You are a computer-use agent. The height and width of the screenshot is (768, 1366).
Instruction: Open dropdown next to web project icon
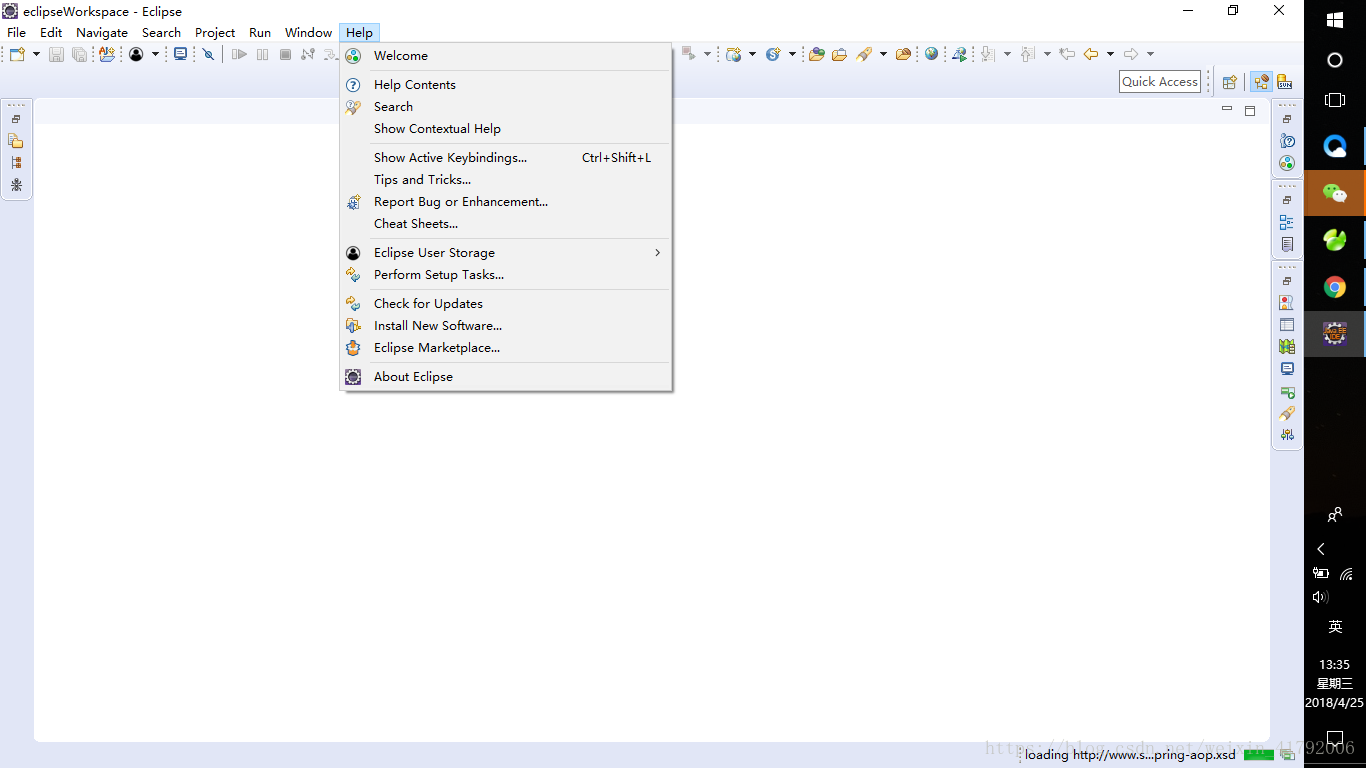click(x=752, y=54)
